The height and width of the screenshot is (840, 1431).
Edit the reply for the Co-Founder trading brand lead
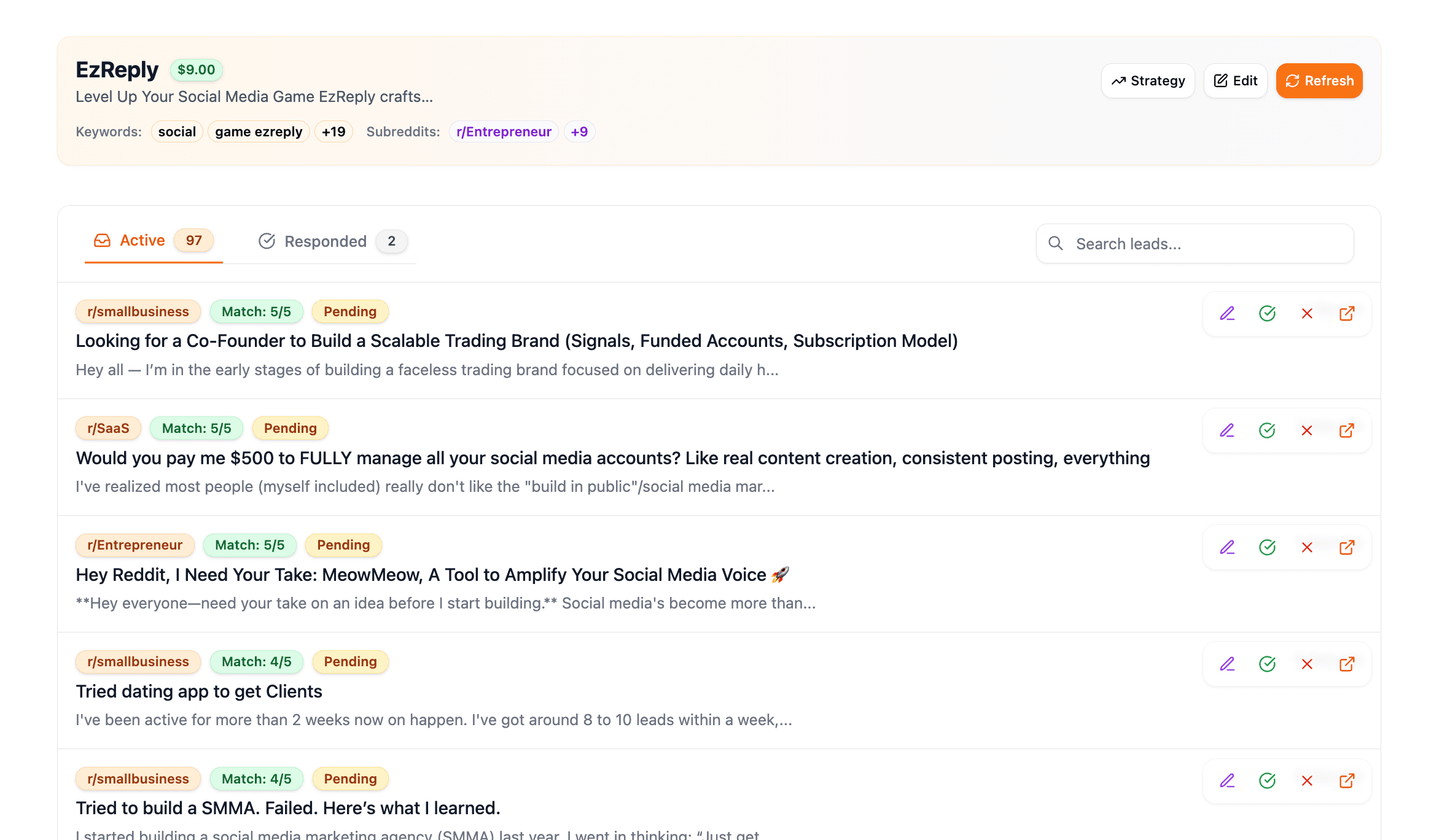coord(1227,313)
